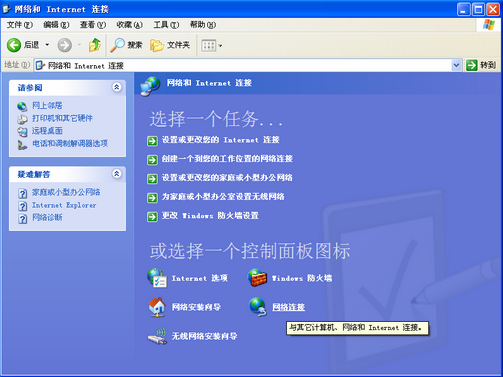
Task: Collapse the 请参阅 panel chevron
Action: tap(116, 87)
